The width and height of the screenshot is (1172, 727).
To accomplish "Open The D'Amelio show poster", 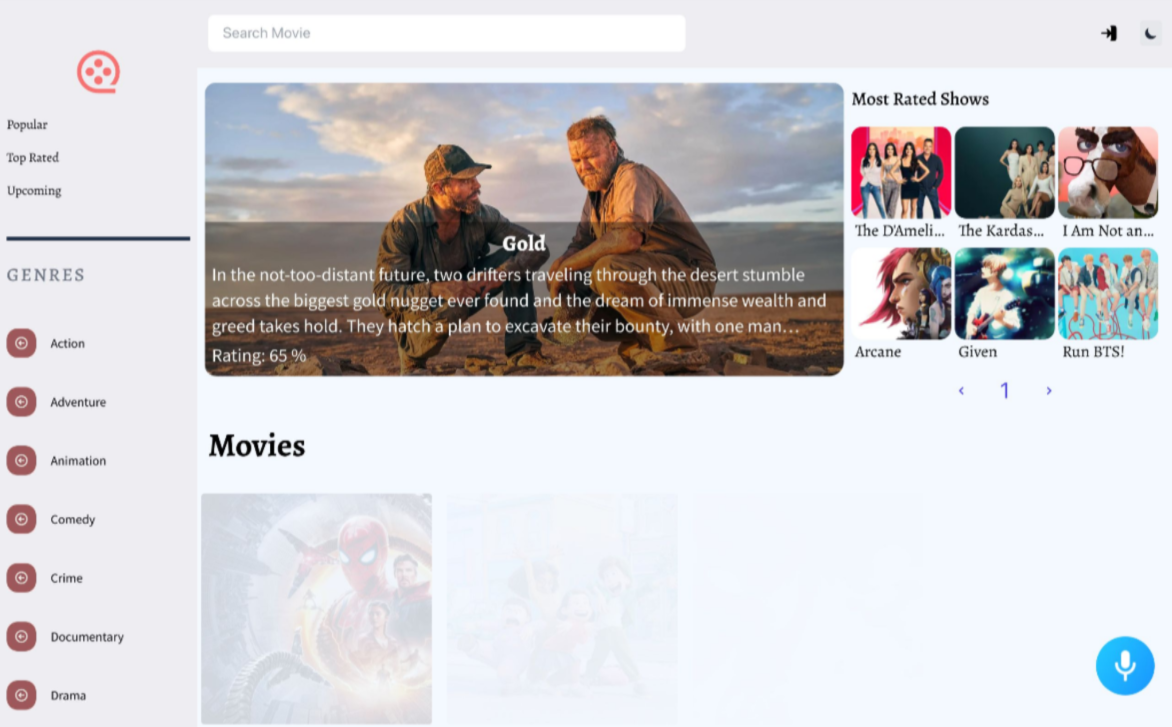I will (x=901, y=172).
